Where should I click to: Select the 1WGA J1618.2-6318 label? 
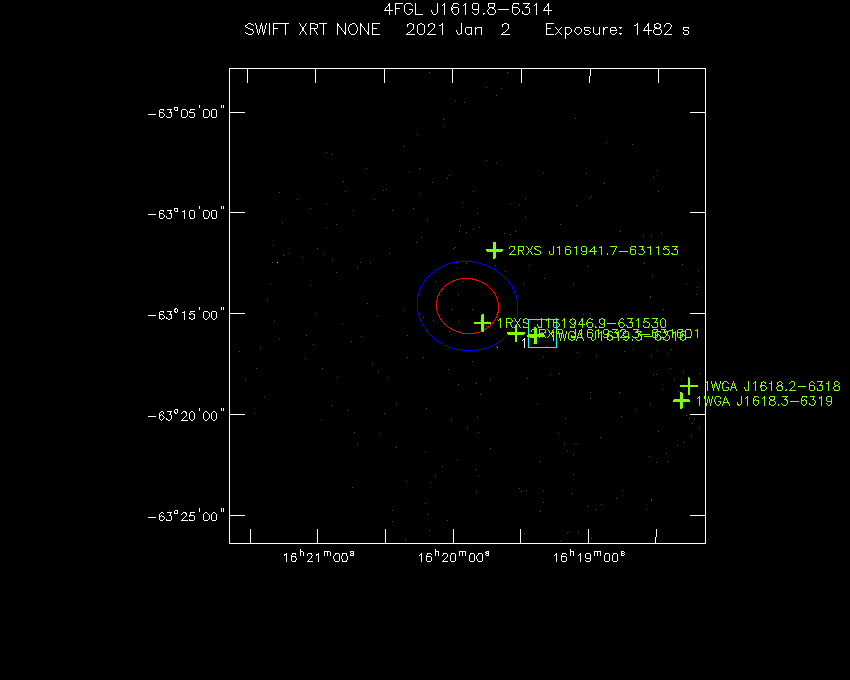point(772,386)
